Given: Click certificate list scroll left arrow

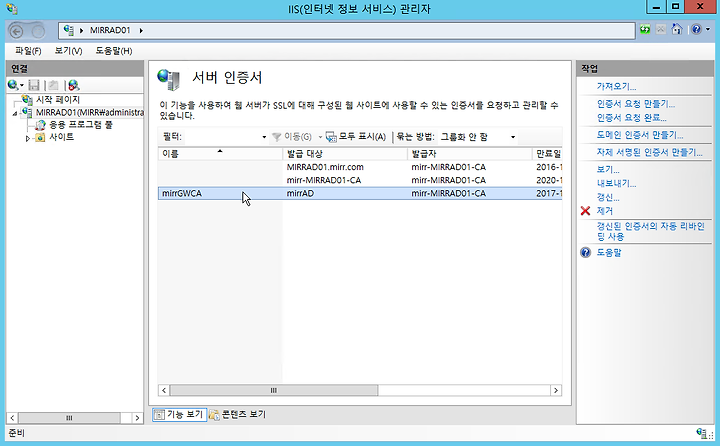Looking at the screenshot, I should click(x=164, y=390).
